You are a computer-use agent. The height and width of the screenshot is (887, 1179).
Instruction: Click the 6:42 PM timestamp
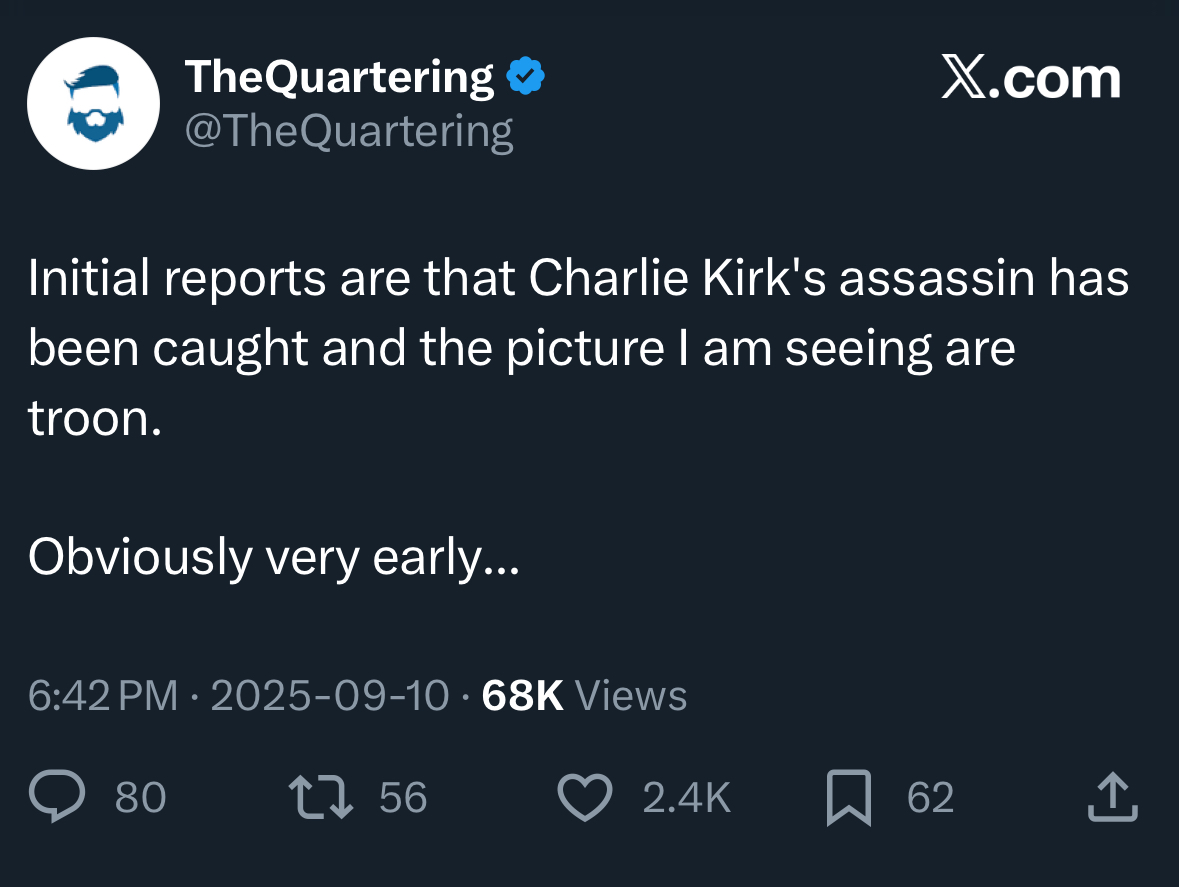pyautogui.click(x=103, y=695)
